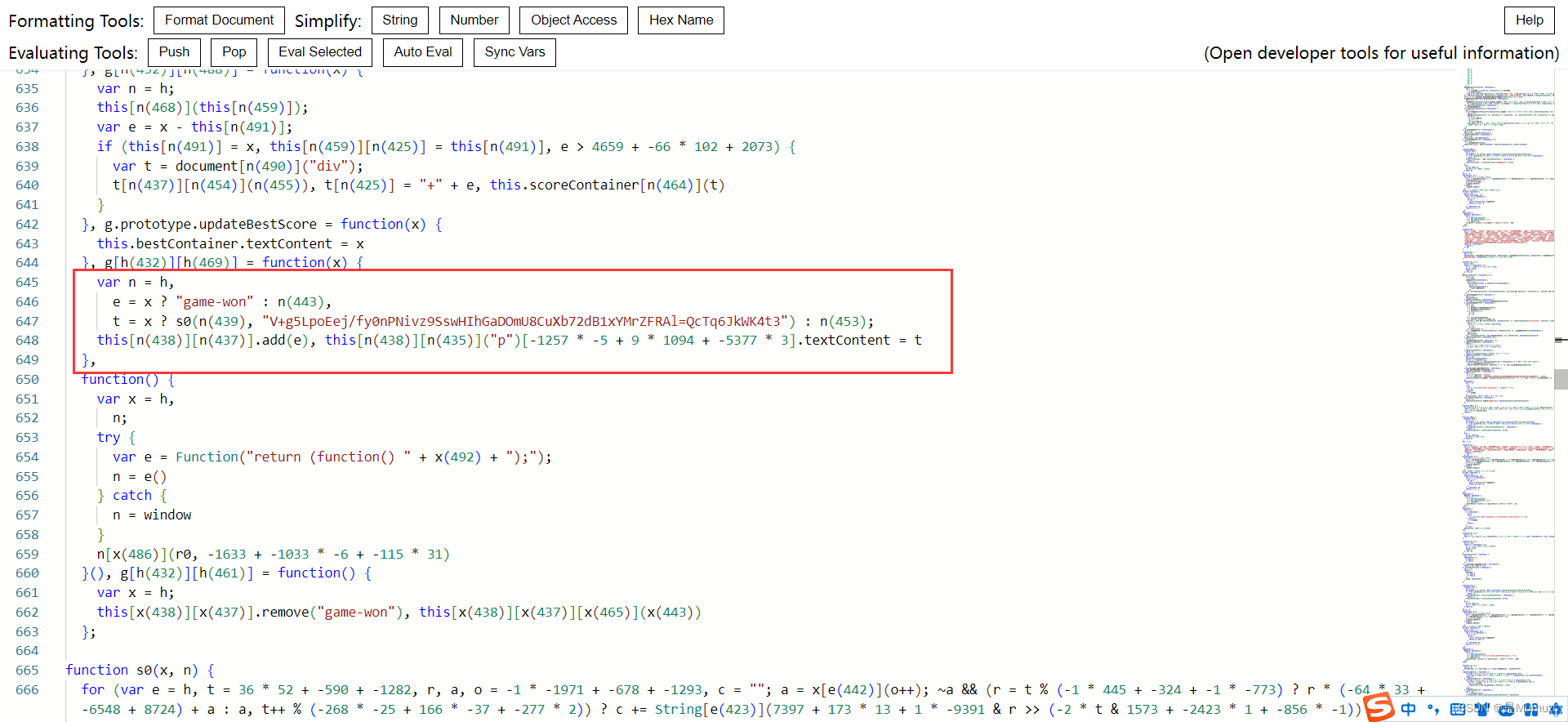1568x722 pixels.
Task: Open the Help button
Action: coord(1530,20)
